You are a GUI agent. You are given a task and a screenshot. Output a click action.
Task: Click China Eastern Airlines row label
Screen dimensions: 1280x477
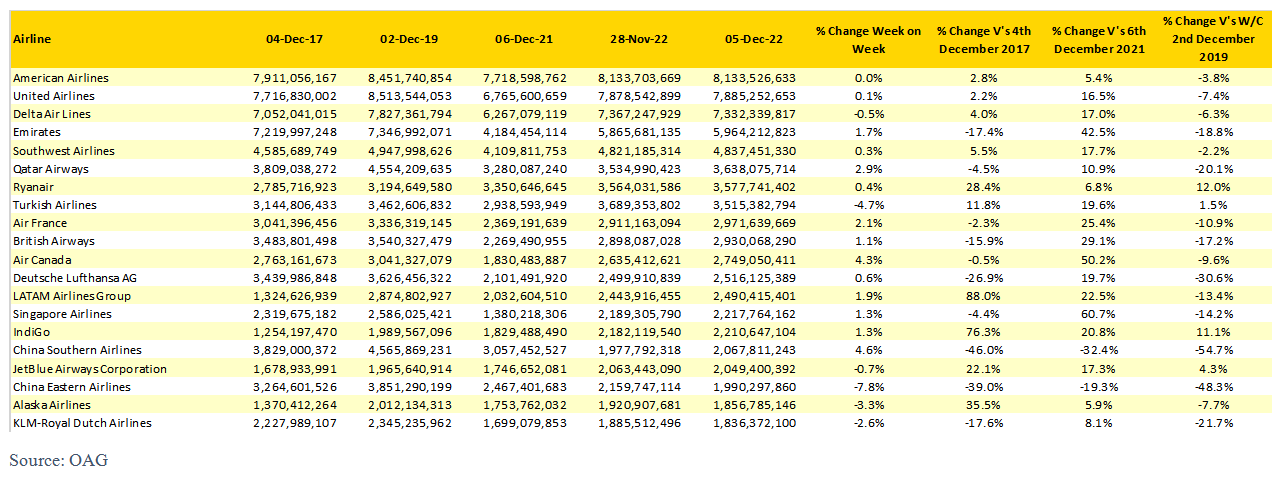pyautogui.click(x=72, y=387)
